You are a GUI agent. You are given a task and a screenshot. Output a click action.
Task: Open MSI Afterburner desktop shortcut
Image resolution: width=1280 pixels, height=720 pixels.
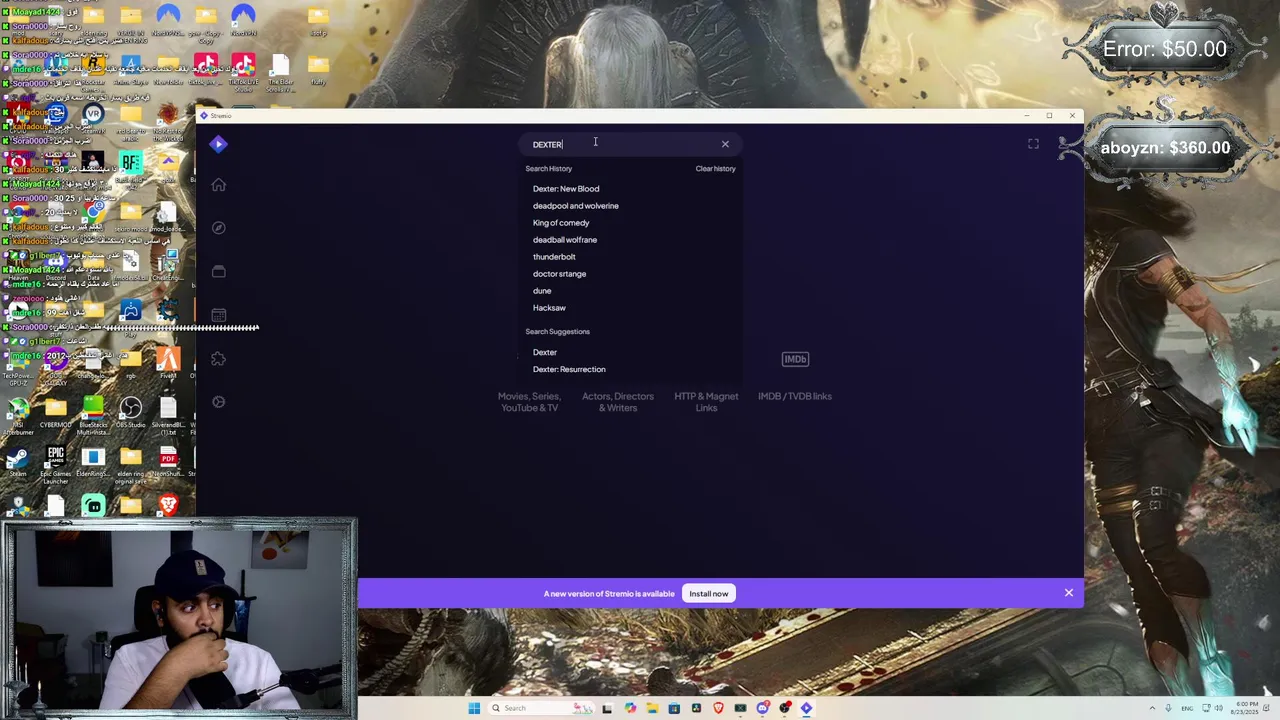(x=18, y=415)
